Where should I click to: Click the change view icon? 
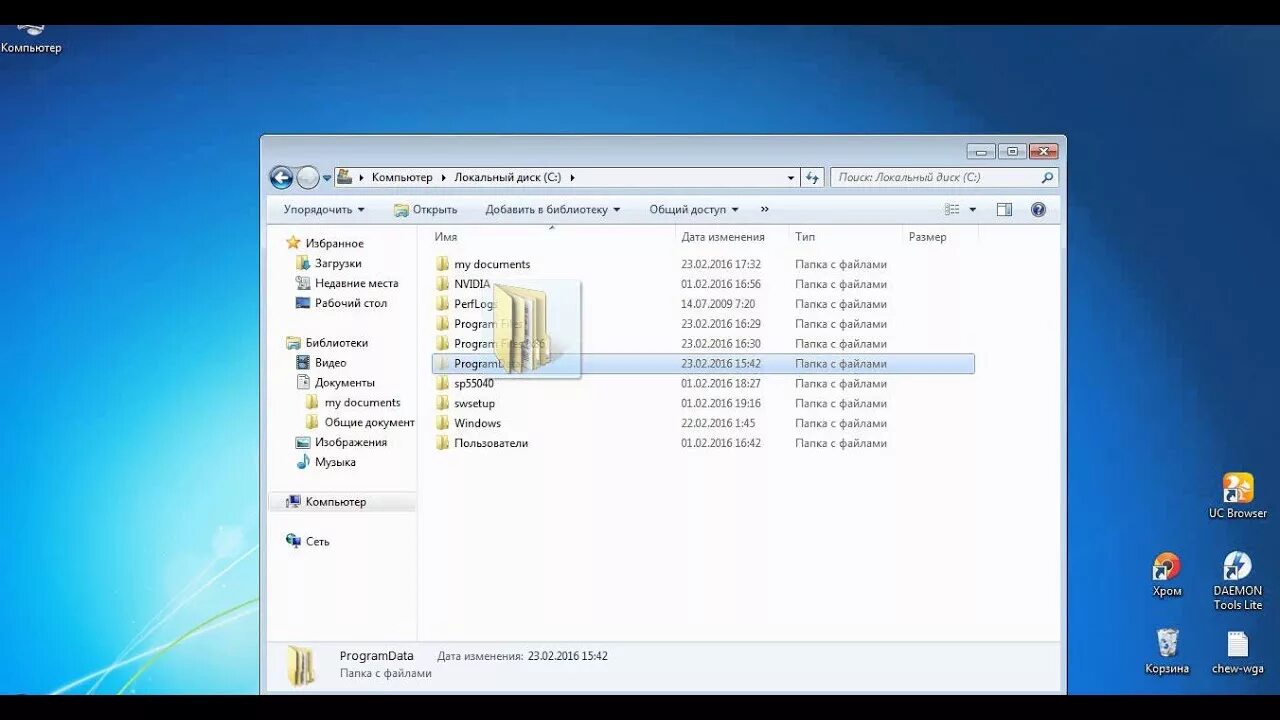952,209
